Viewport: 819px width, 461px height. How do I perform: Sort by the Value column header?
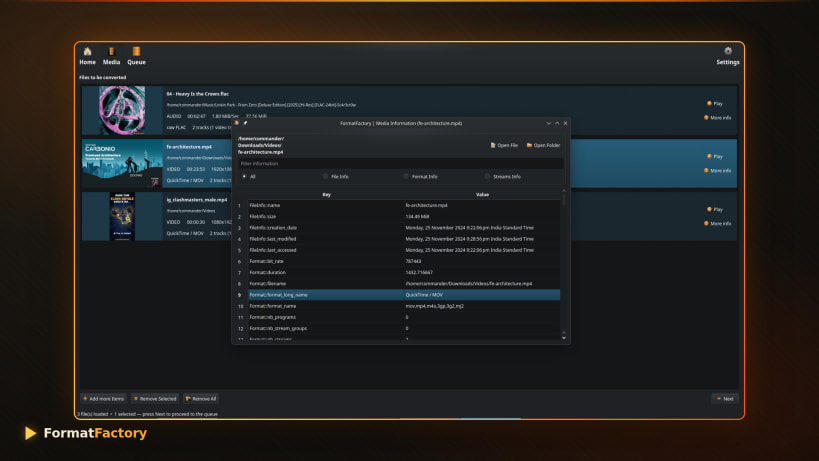tap(482, 194)
